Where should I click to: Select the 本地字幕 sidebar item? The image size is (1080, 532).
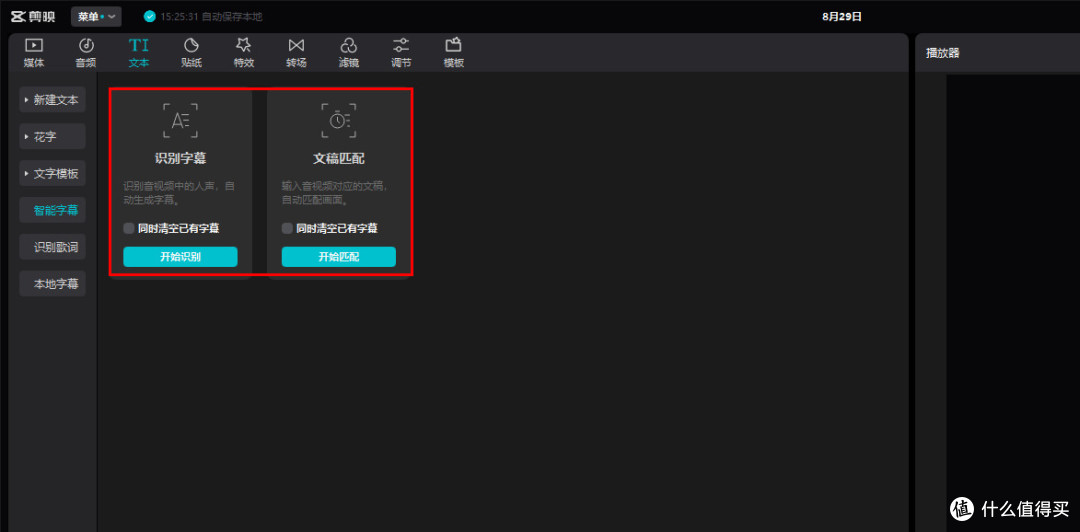pos(52,283)
